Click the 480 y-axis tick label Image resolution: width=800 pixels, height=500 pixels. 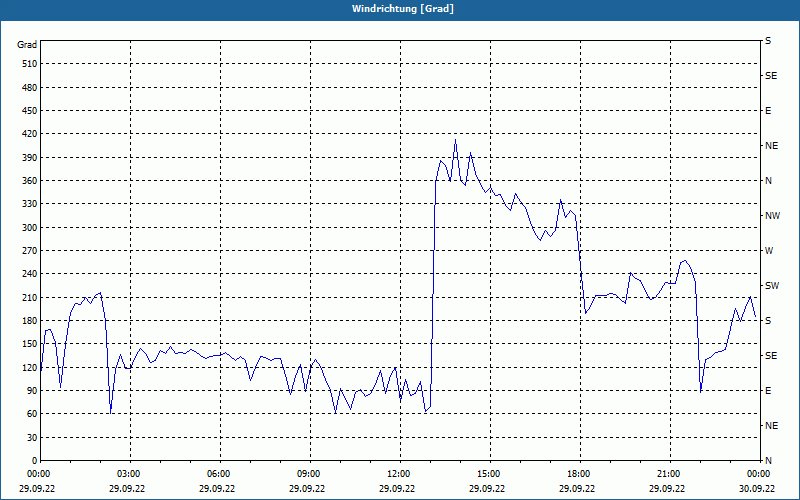[x=30, y=87]
